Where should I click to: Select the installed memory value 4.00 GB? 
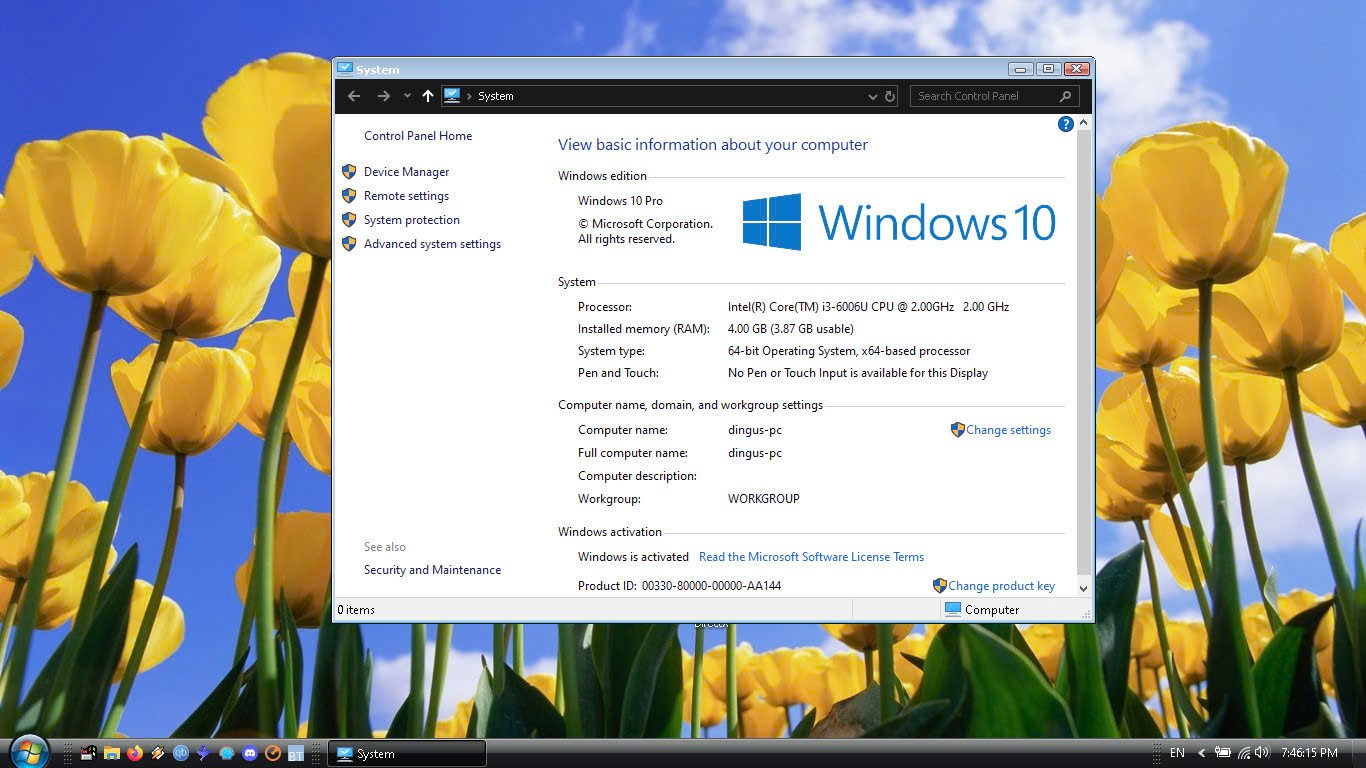(x=790, y=329)
